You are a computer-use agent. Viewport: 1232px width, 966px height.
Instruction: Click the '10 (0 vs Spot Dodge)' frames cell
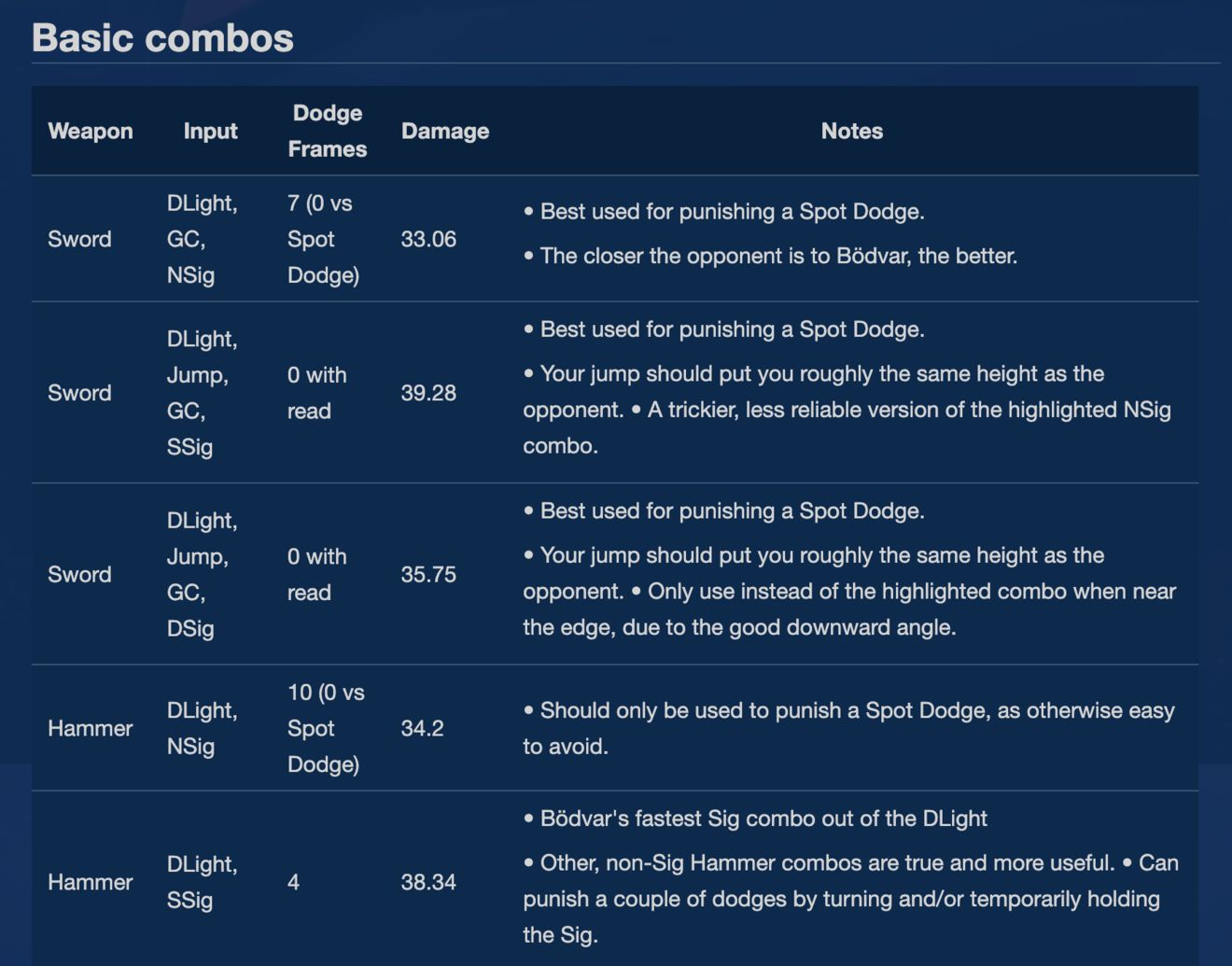pos(326,728)
